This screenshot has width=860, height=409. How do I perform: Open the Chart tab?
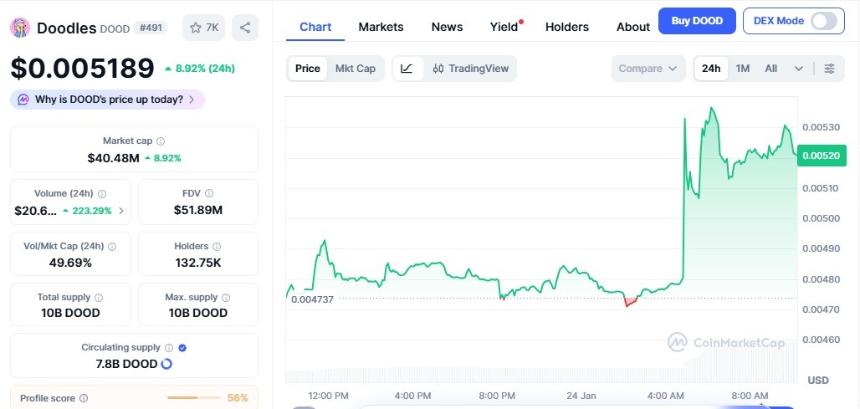pos(315,27)
